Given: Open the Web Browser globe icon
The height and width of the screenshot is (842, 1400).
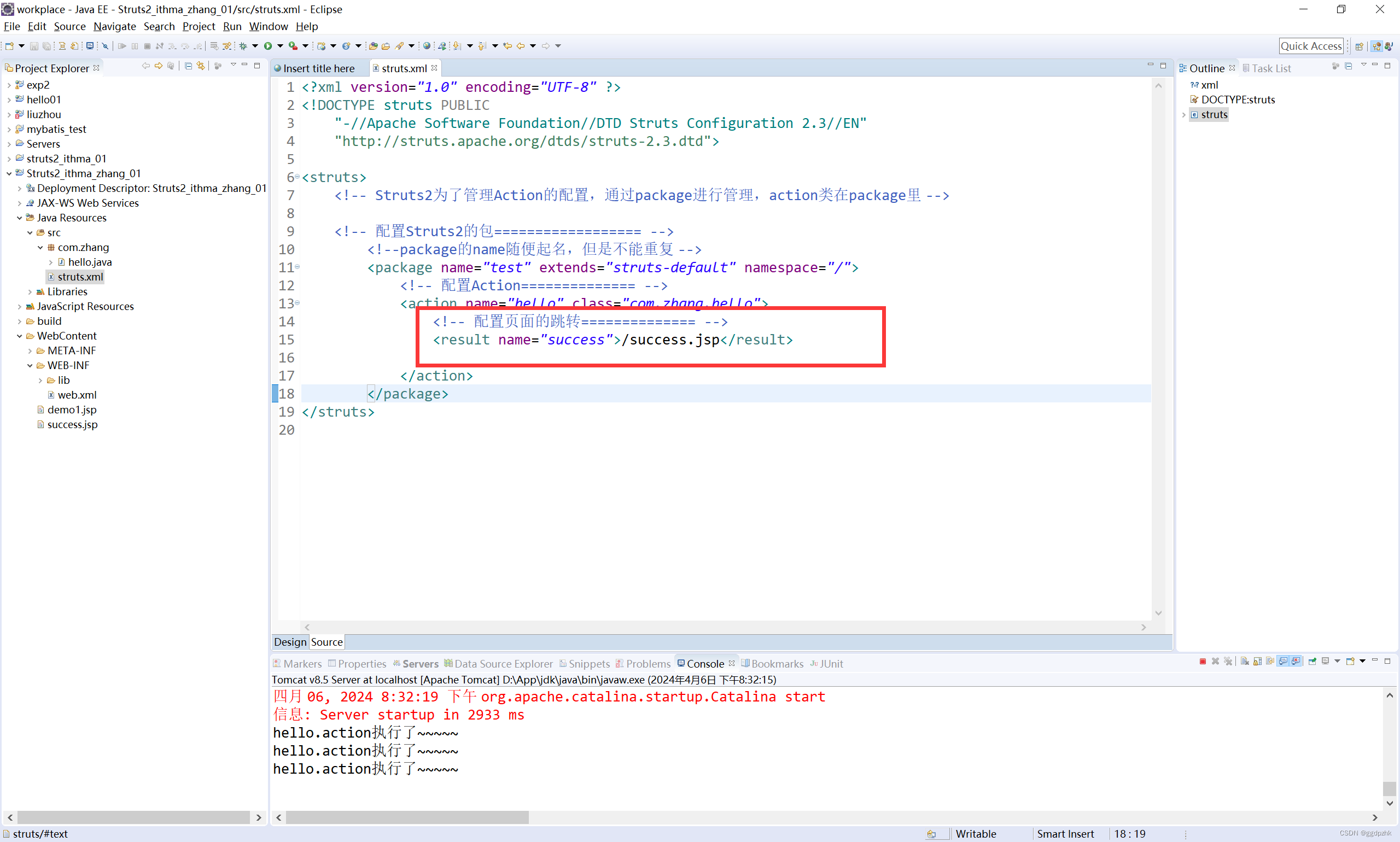Looking at the screenshot, I should (427, 46).
